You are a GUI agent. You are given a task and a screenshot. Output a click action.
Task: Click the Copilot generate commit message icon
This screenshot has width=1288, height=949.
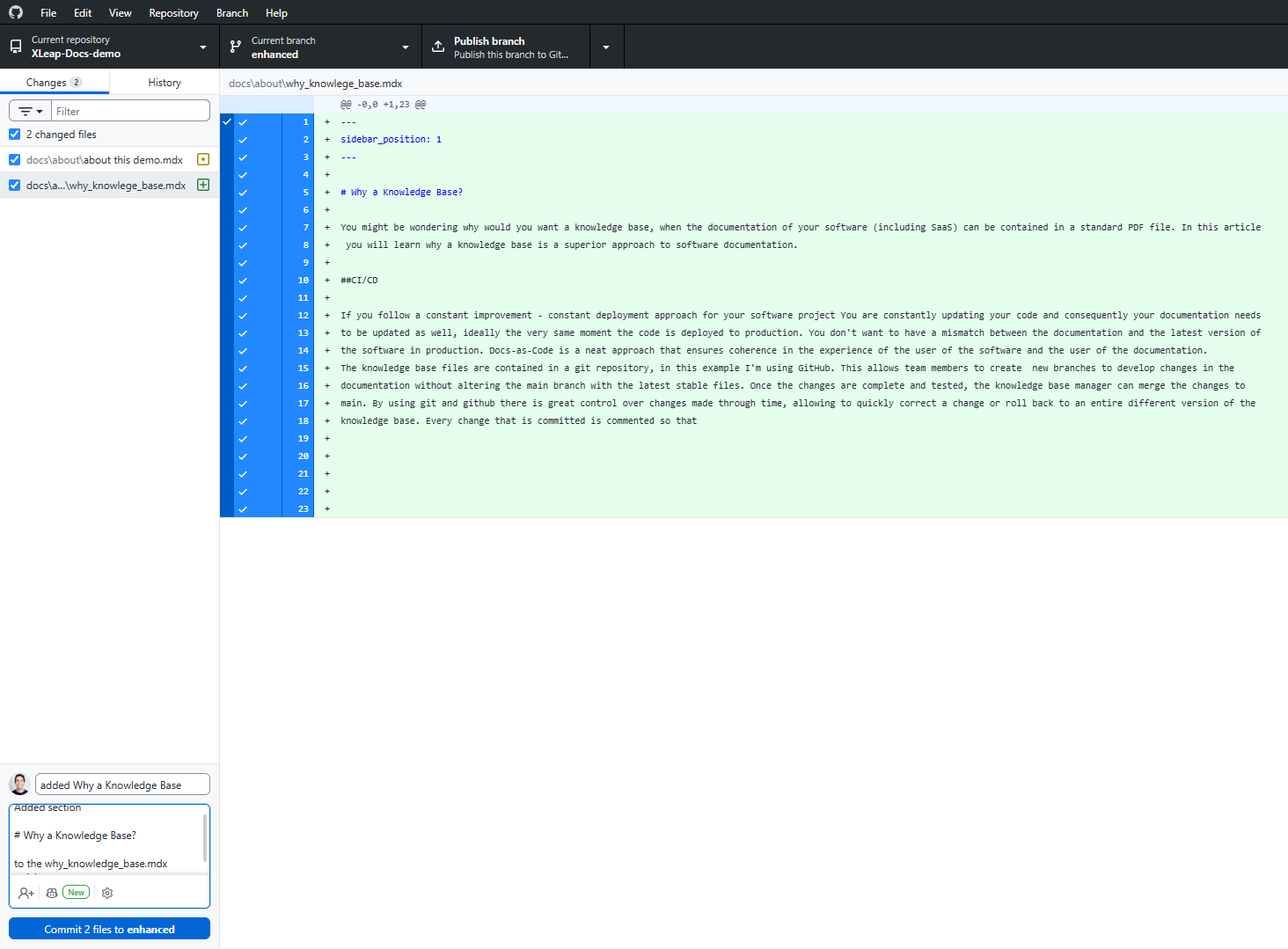(x=52, y=893)
